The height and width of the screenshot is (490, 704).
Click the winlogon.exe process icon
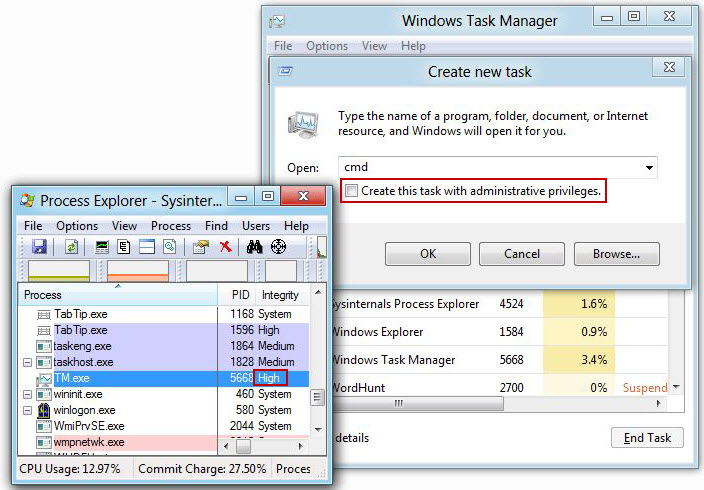(44, 410)
